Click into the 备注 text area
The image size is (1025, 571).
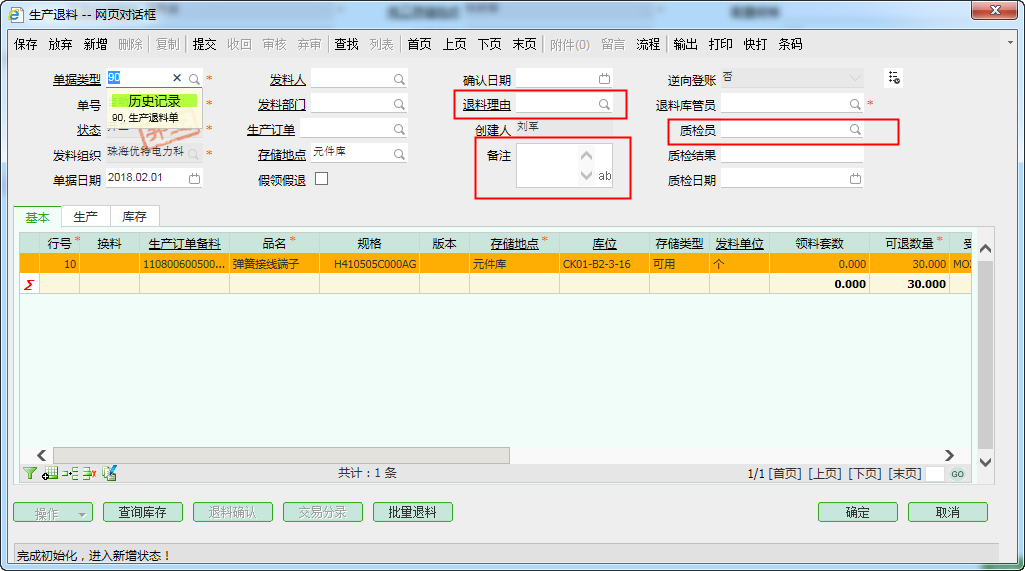(x=545, y=165)
